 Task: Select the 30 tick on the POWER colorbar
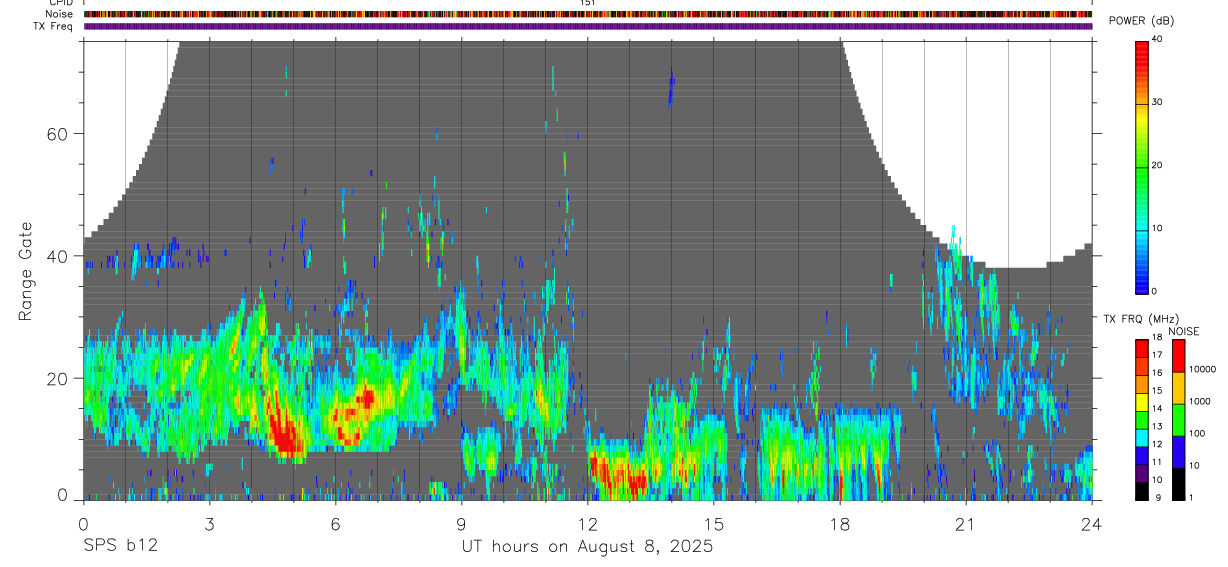pos(1158,102)
